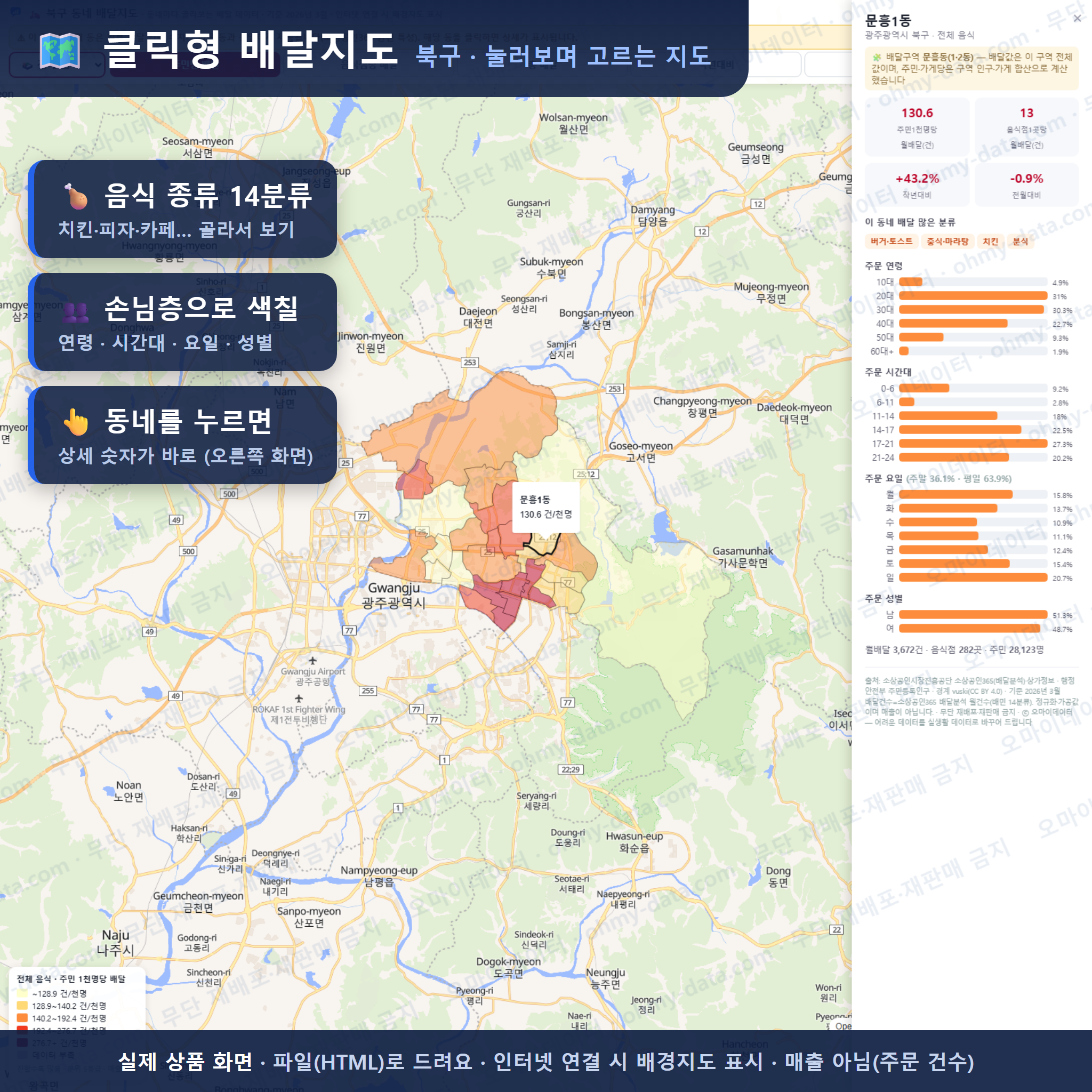This screenshot has width=1092, height=1092.
Task: Click the 남 gender bar at 51.3%
Action: [973, 614]
